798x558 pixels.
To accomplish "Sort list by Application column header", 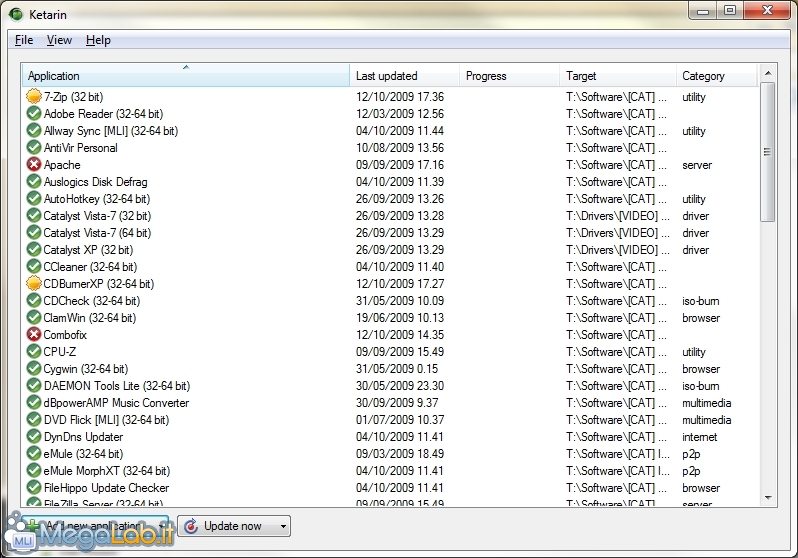I will pyautogui.click(x=186, y=75).
